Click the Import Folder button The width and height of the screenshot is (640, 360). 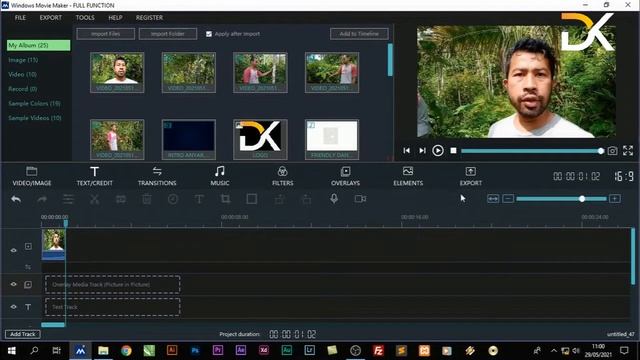pos(168,34)
